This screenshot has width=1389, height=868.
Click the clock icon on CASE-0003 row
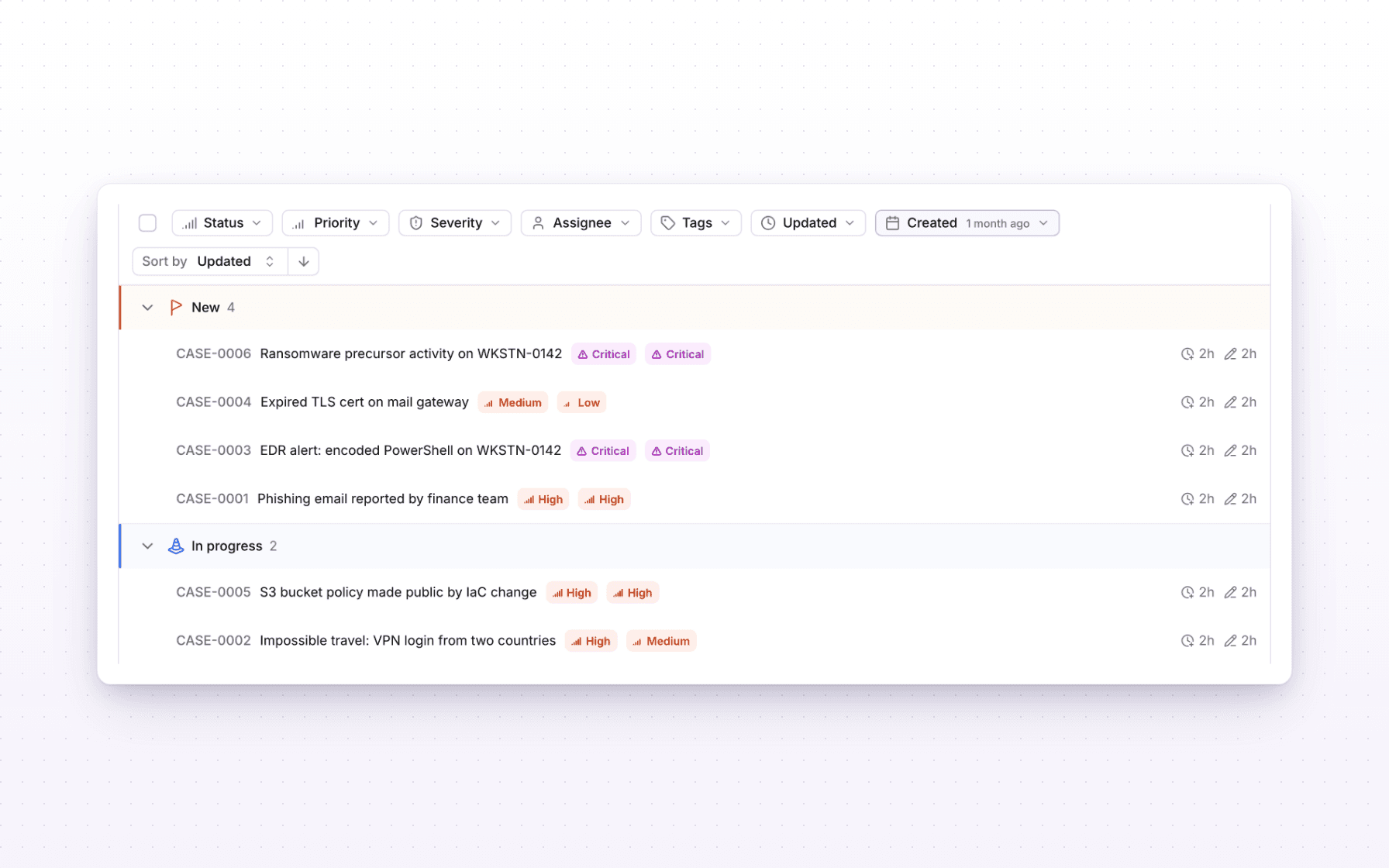point(1187,451)
